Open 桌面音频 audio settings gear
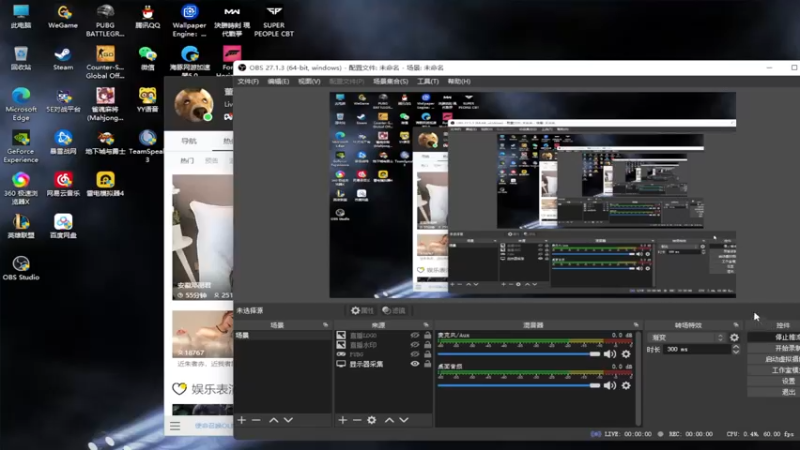Image resolution: width=800 pixels, height=450 pixels. 626,386
